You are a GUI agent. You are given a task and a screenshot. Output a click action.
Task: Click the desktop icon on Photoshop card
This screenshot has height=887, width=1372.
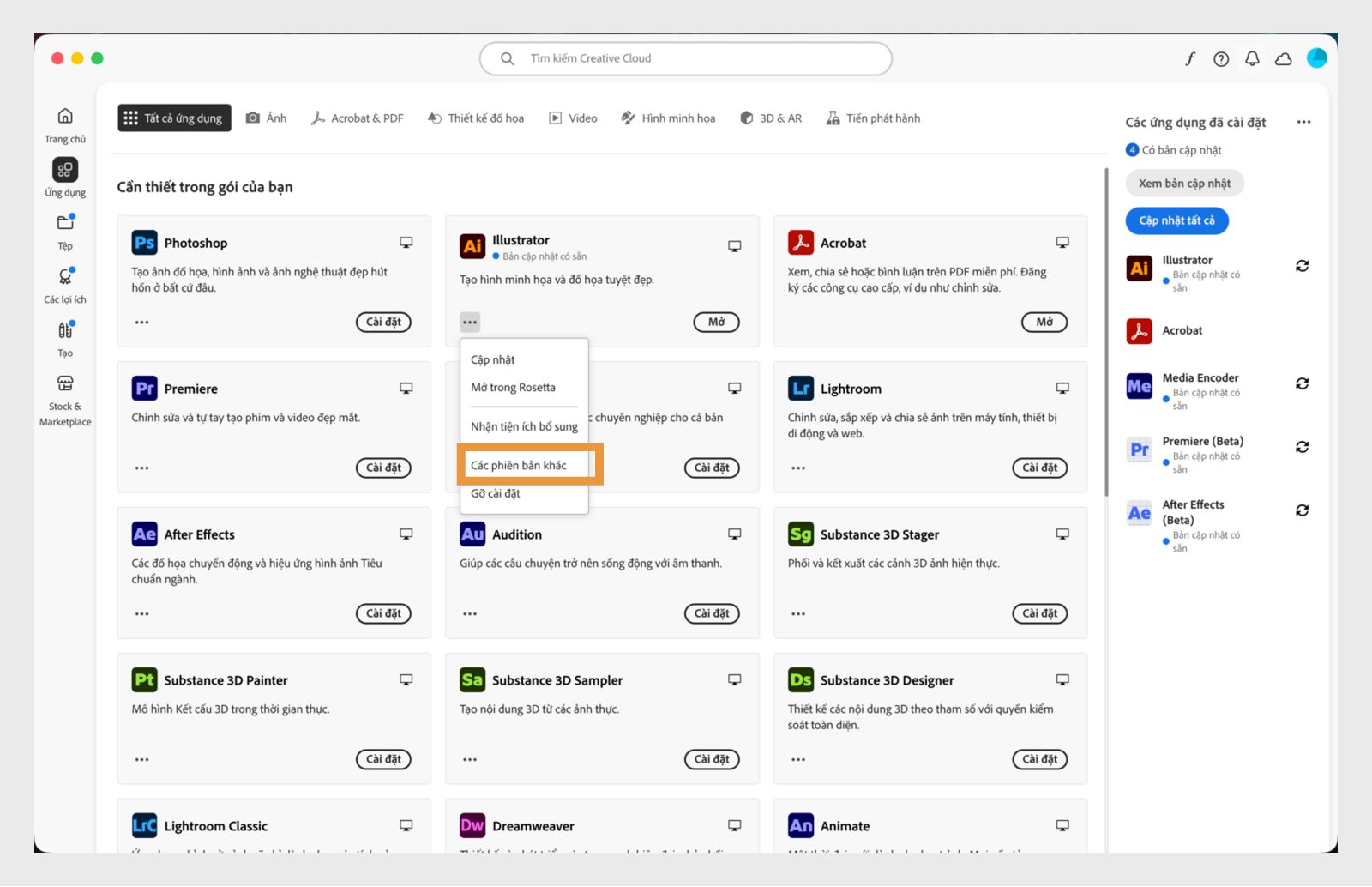[406, 243]
